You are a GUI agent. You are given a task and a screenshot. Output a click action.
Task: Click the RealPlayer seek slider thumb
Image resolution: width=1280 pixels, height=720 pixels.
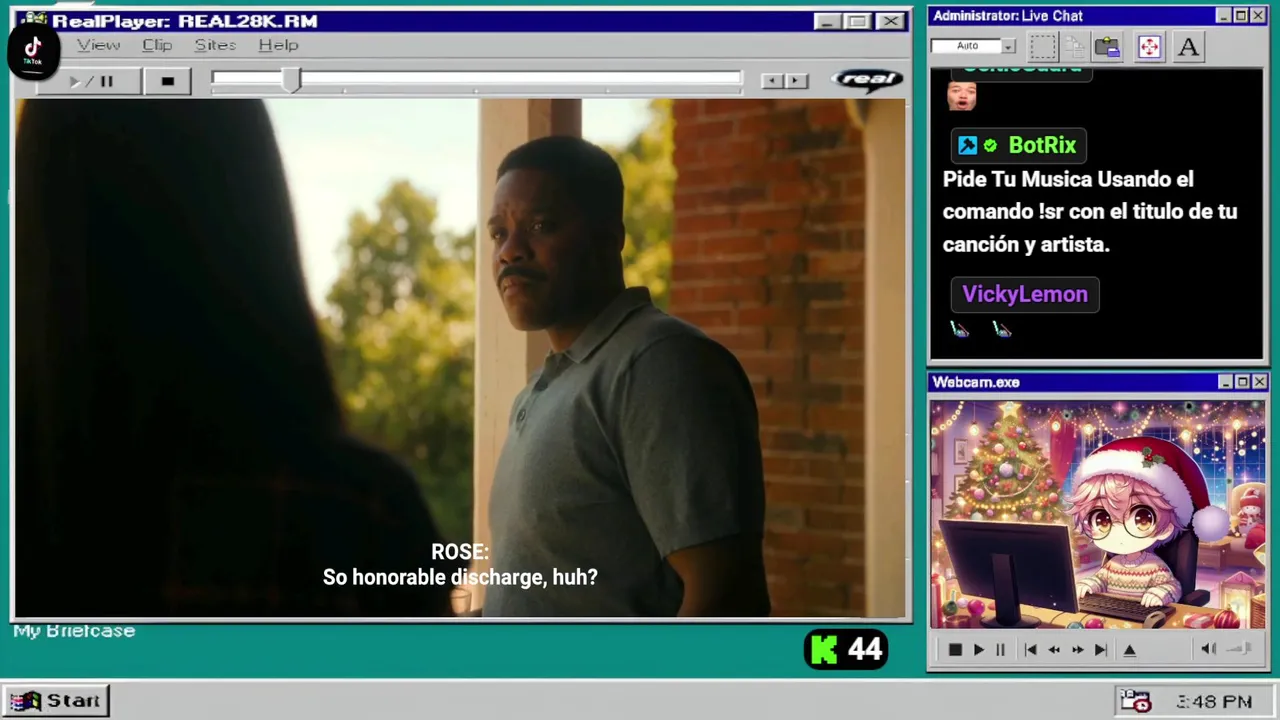pos(291,80)
